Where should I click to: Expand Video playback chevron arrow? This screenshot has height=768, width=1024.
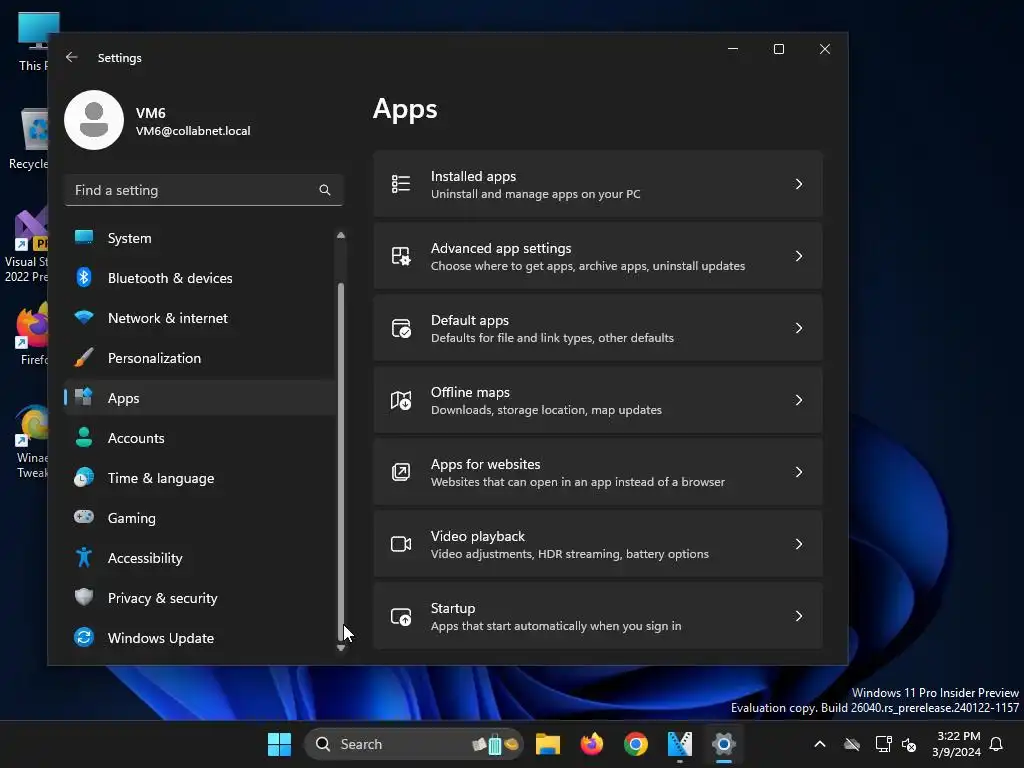[x=799, y=544]
